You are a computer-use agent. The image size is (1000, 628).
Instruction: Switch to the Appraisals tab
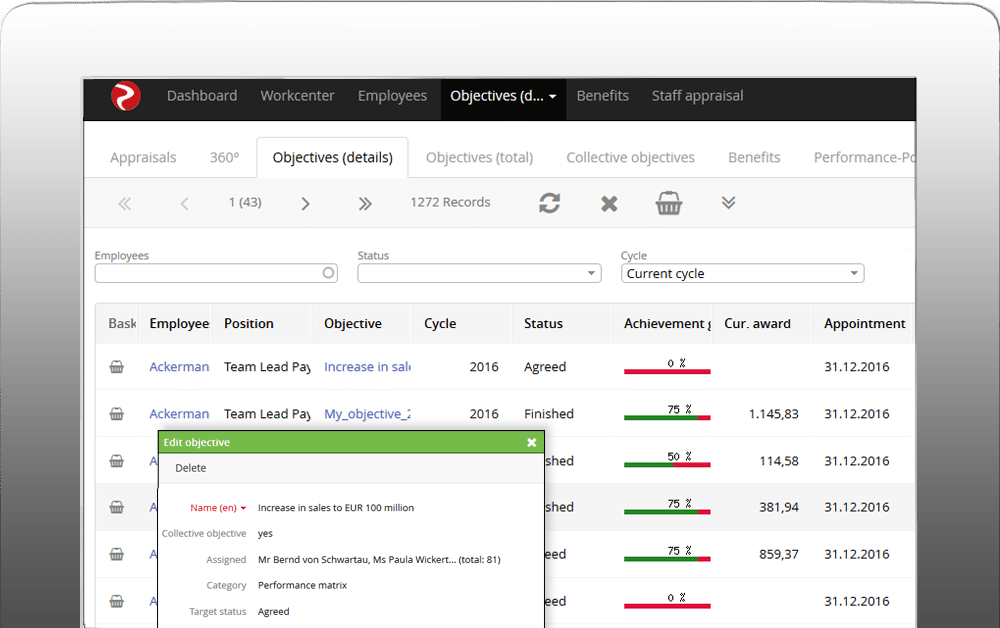click(143, 157)
